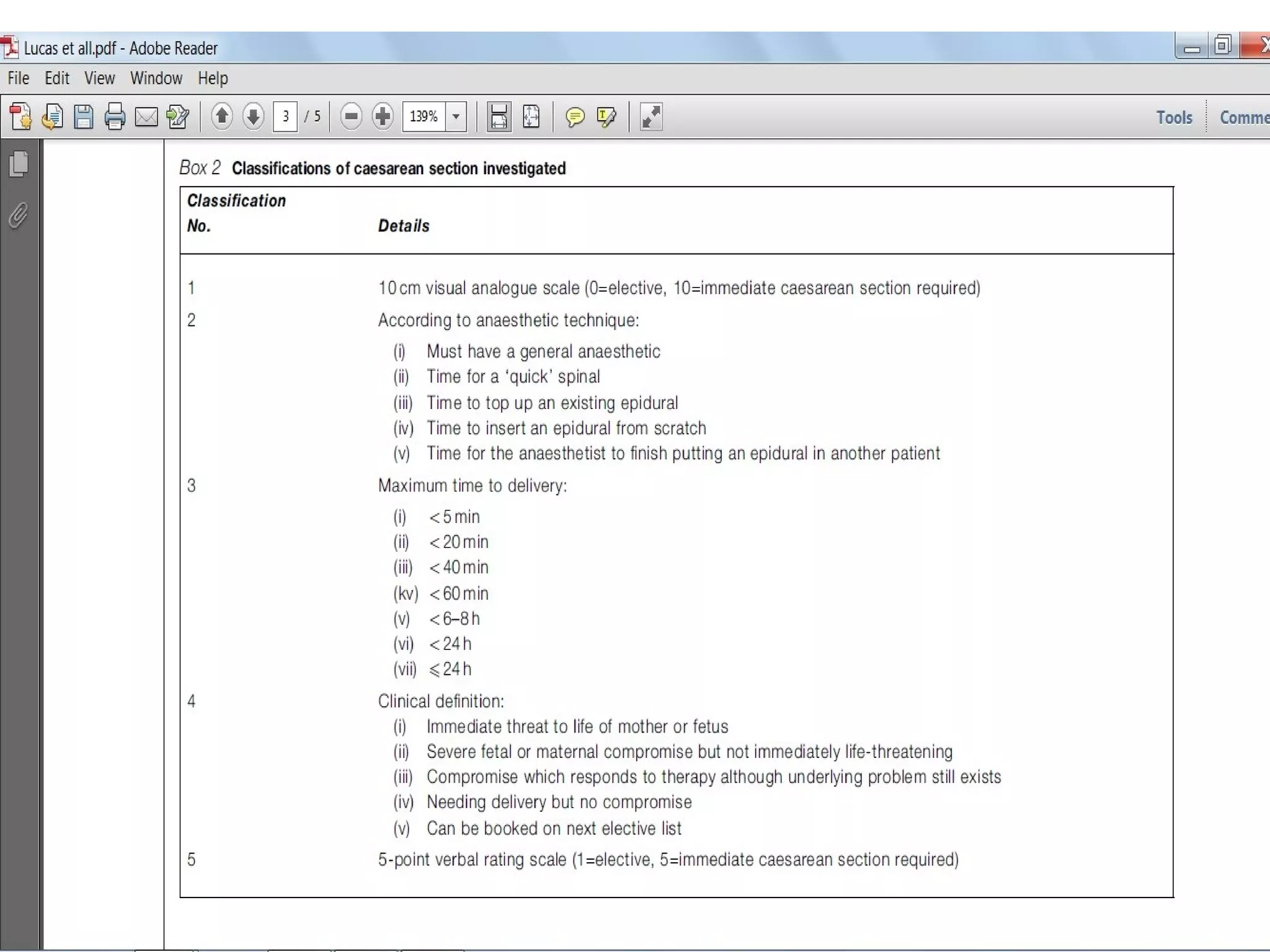Viewport: 1270px width, 952px height.
Task: Toggle fit one full page view
Action: 531,117
